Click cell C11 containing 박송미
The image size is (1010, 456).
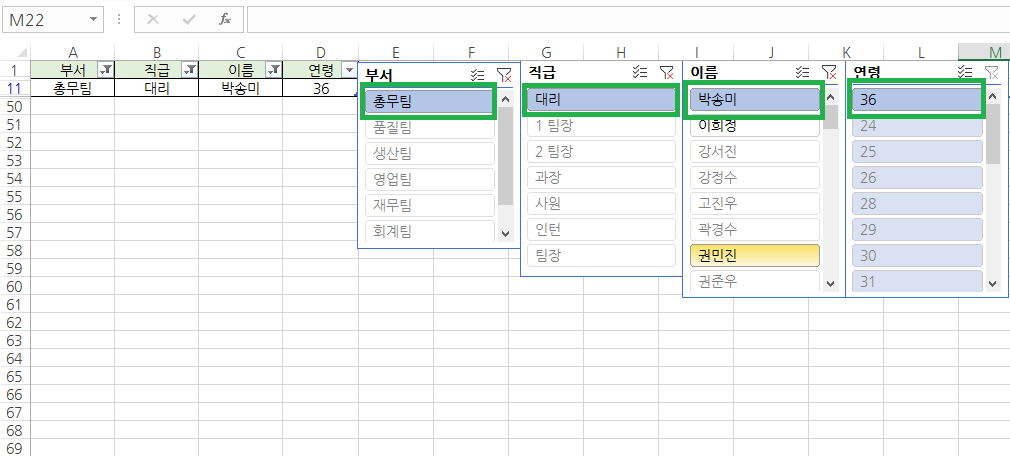coord(240,88)
